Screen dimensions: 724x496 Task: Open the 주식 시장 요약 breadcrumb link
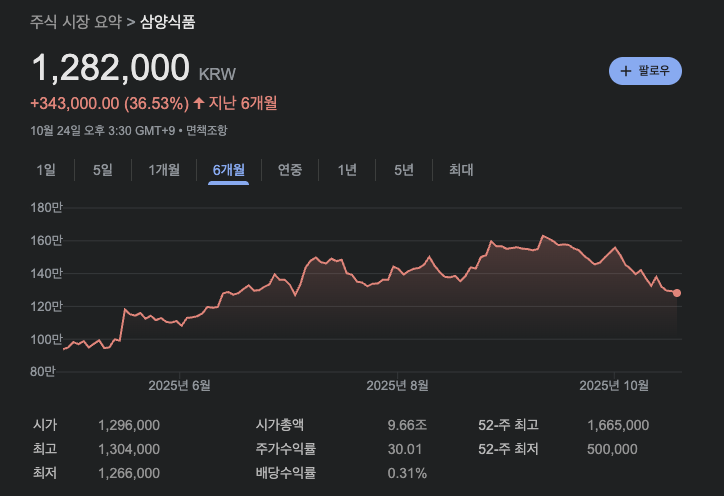coord(76,20)
